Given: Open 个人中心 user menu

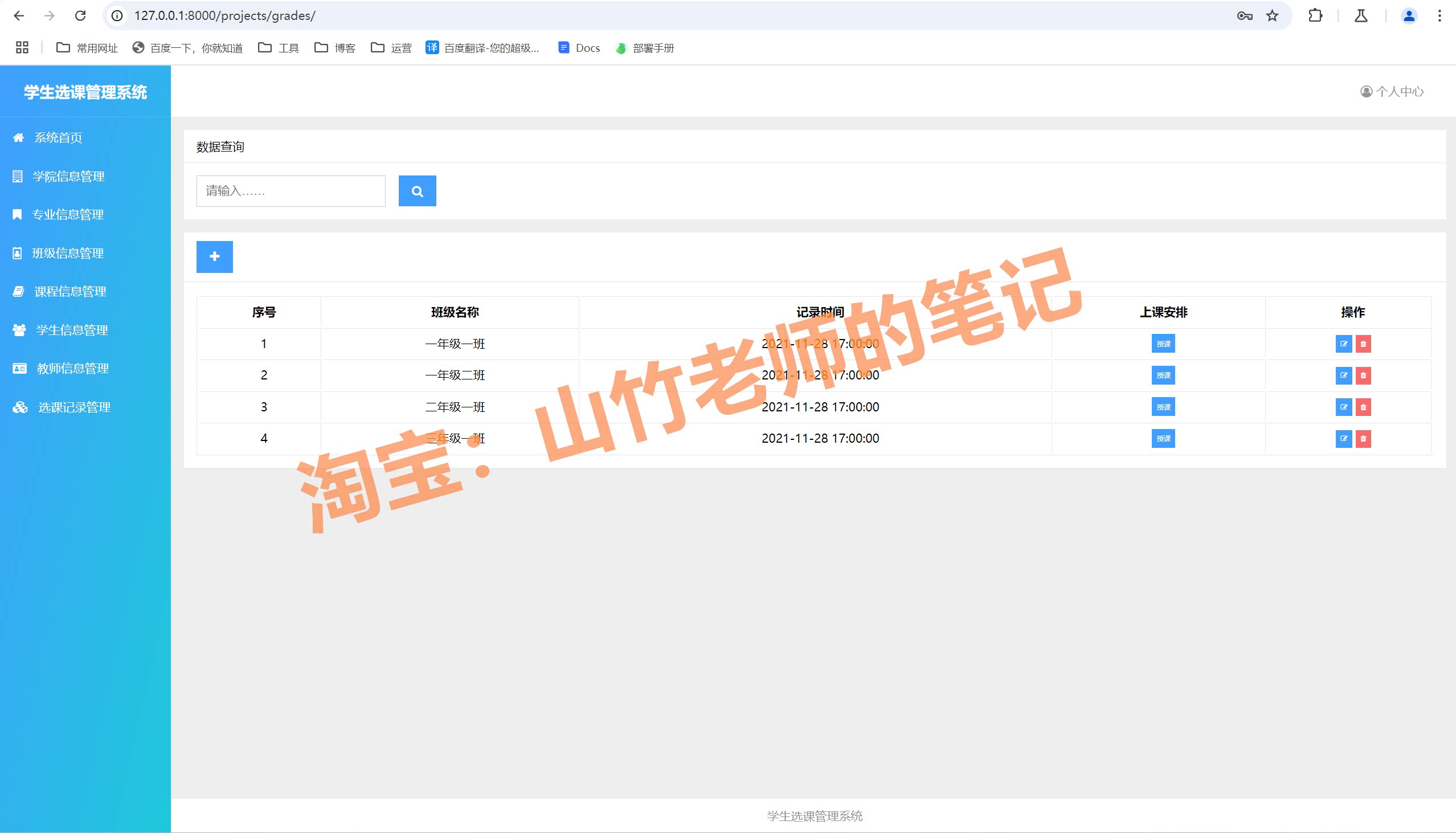Looking at the screenshot, I should [1392, 92].
